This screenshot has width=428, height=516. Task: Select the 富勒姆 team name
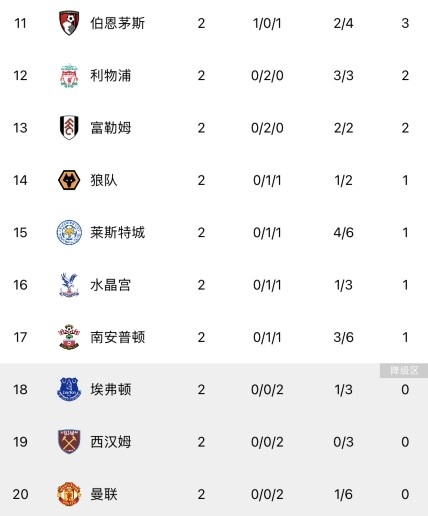pyautogui.click(x=111, y=128)
